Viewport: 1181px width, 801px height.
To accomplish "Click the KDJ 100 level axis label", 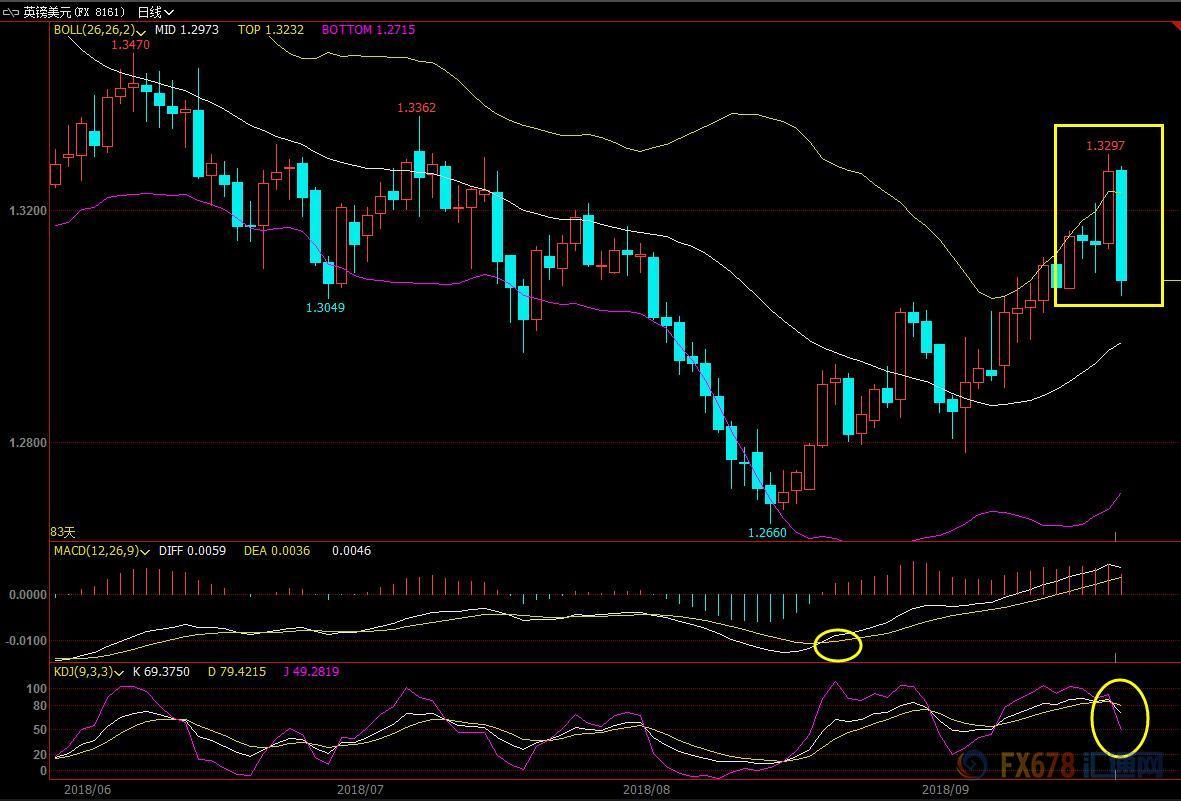I will pos(37,689).
